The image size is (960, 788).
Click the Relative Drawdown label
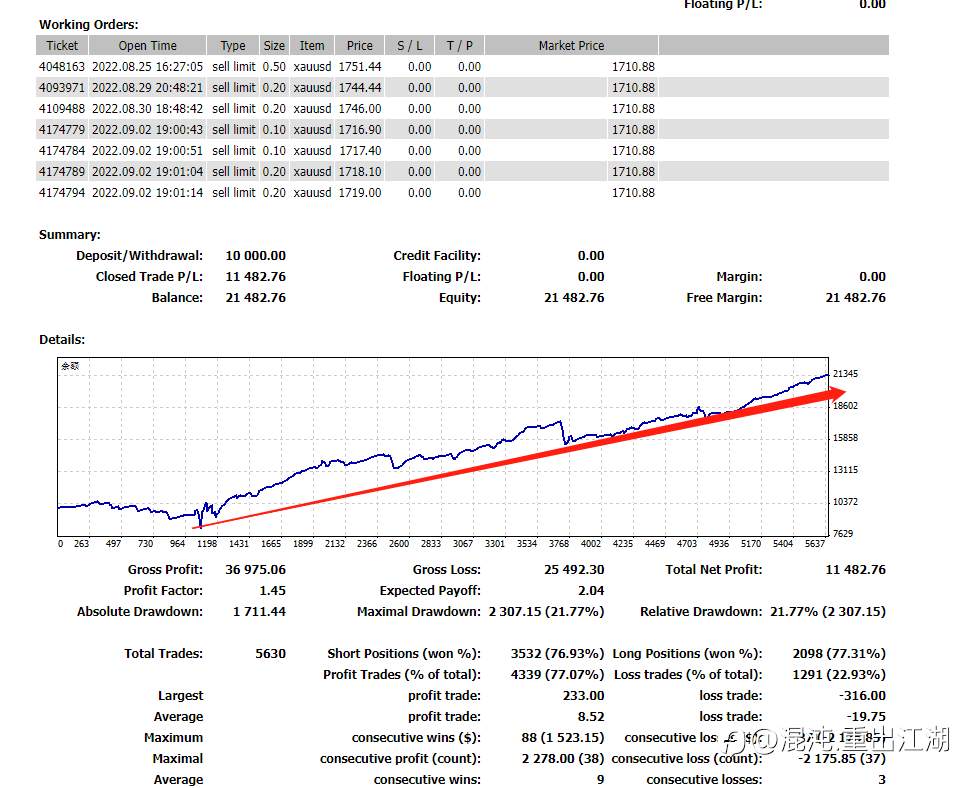tap(701, 612)
